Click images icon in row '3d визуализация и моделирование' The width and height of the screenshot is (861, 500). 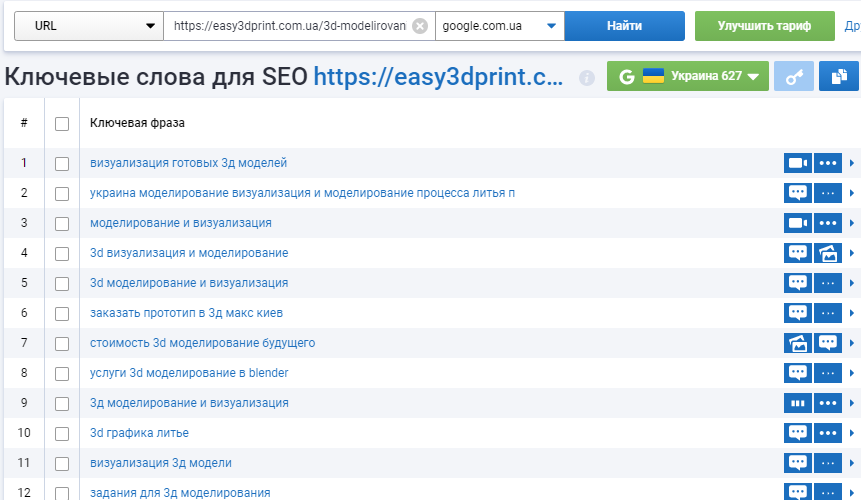coord(828,253)
